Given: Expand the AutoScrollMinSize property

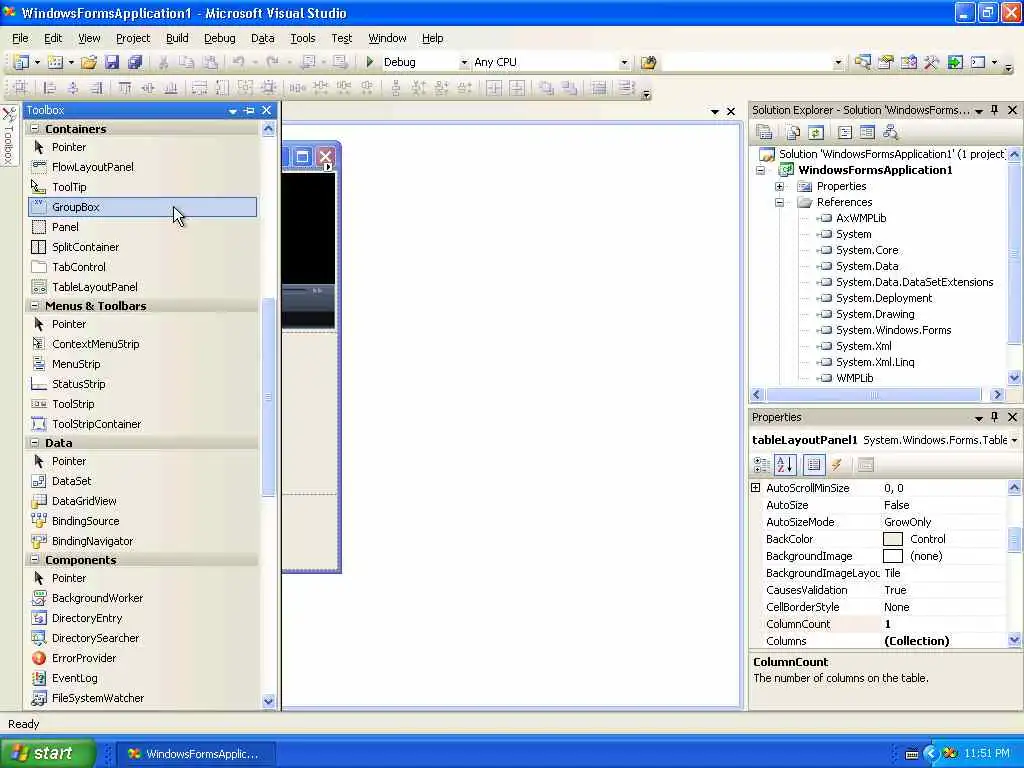Looking at the screenshot, I should (756, 488).
